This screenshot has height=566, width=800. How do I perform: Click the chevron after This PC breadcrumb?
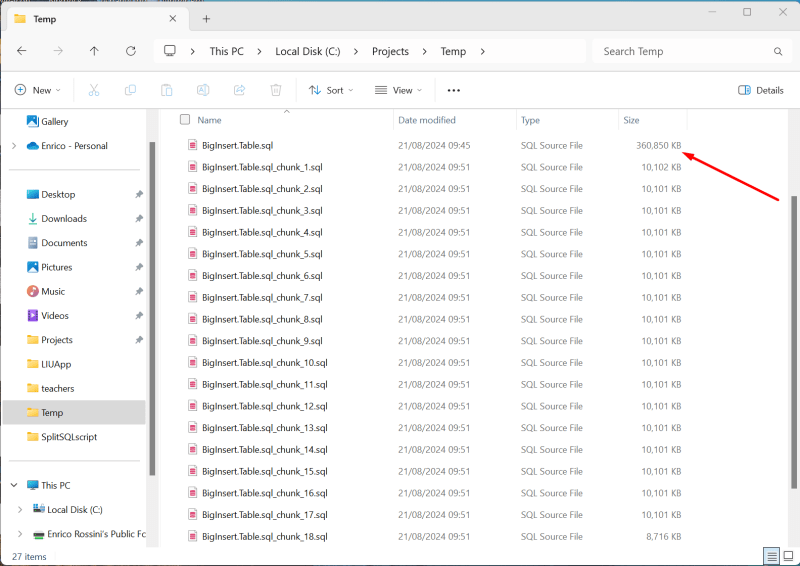pos(259,52)
